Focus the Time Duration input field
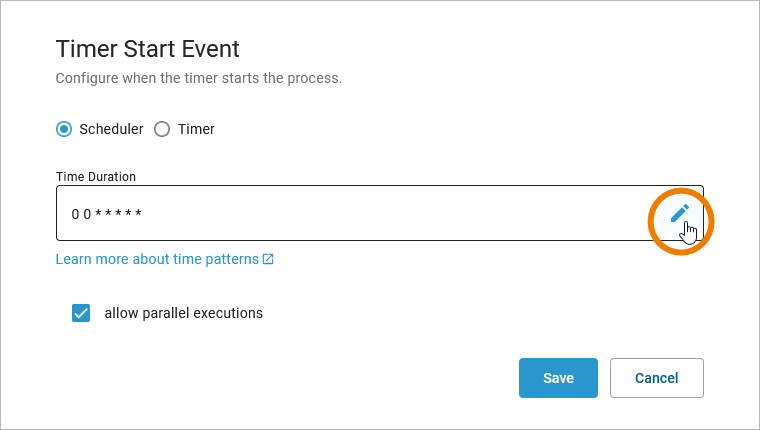The height and width of the screenshot is (430, 760). tap(350, 213)
